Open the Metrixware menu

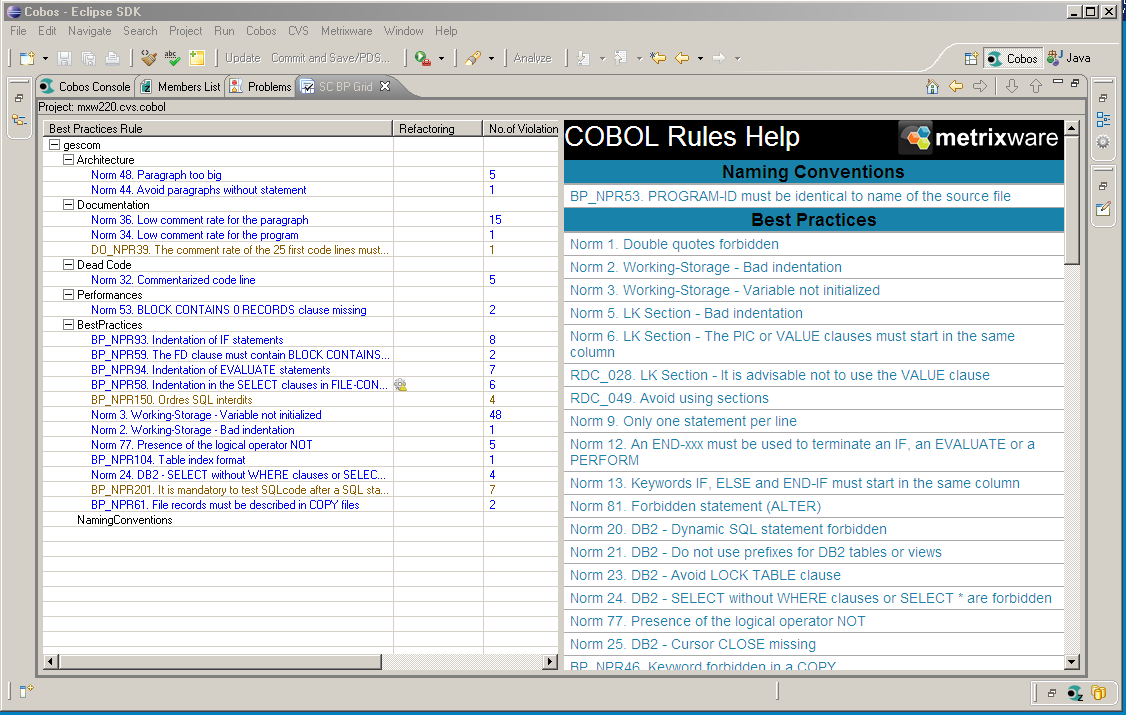point(347,31)
